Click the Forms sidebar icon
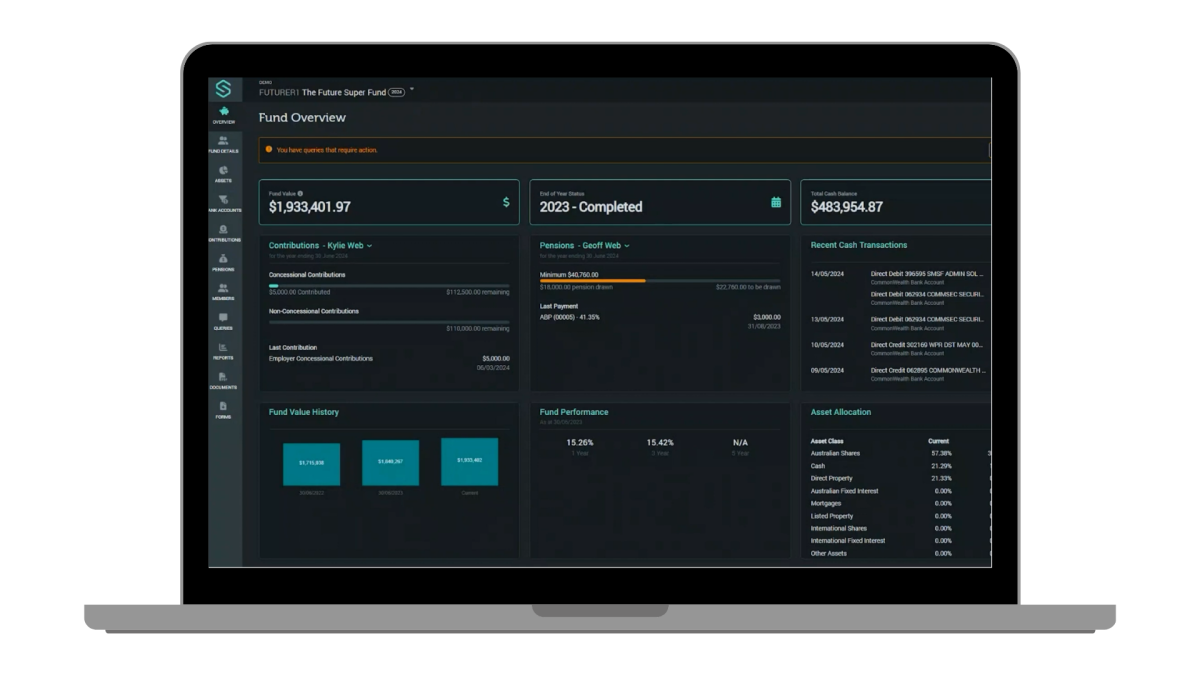 pos(223,406)
